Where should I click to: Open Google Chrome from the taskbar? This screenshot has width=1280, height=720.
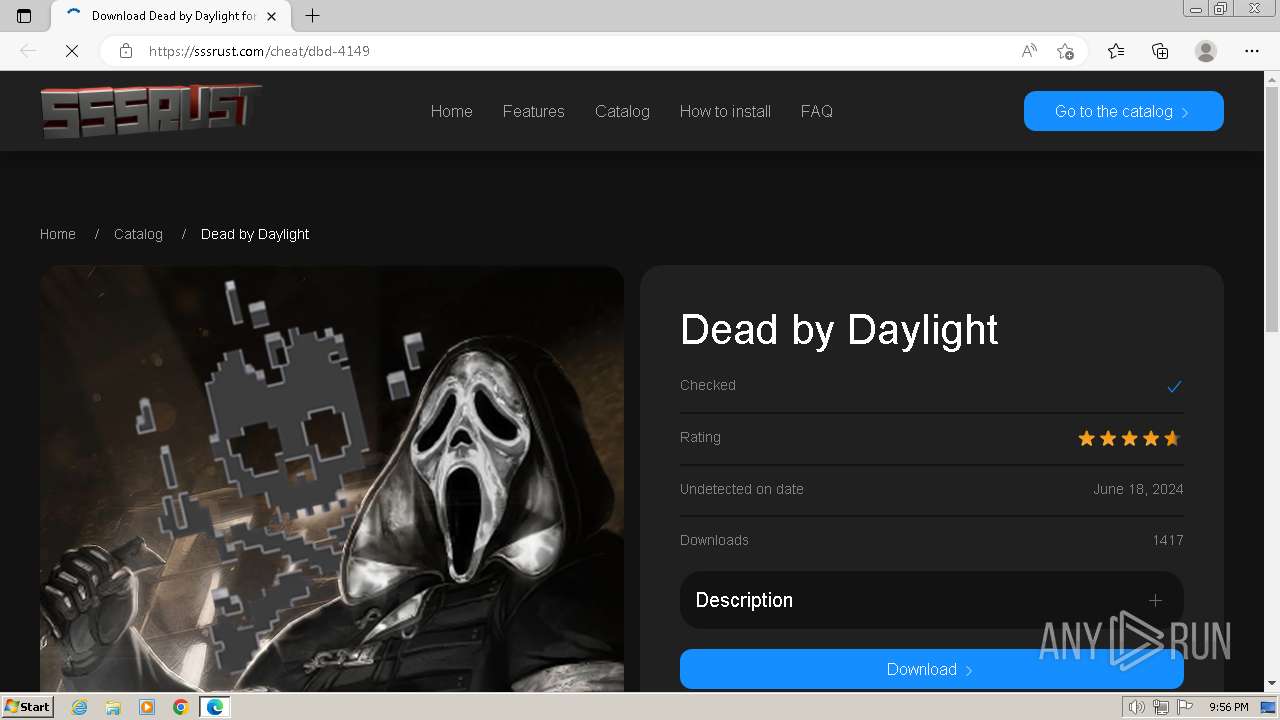pos(181,707)
